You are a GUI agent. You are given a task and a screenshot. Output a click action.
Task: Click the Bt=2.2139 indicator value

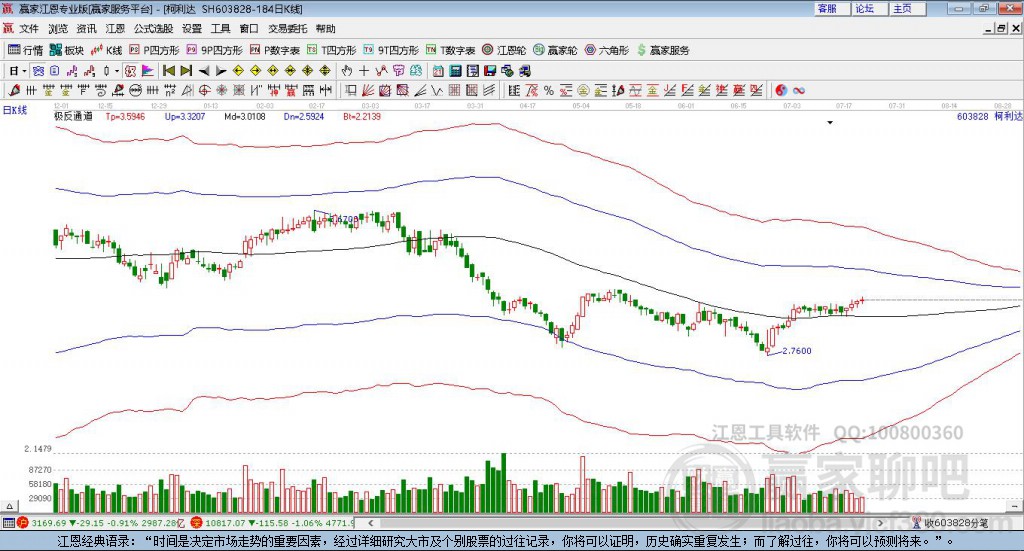click(362, 116)
